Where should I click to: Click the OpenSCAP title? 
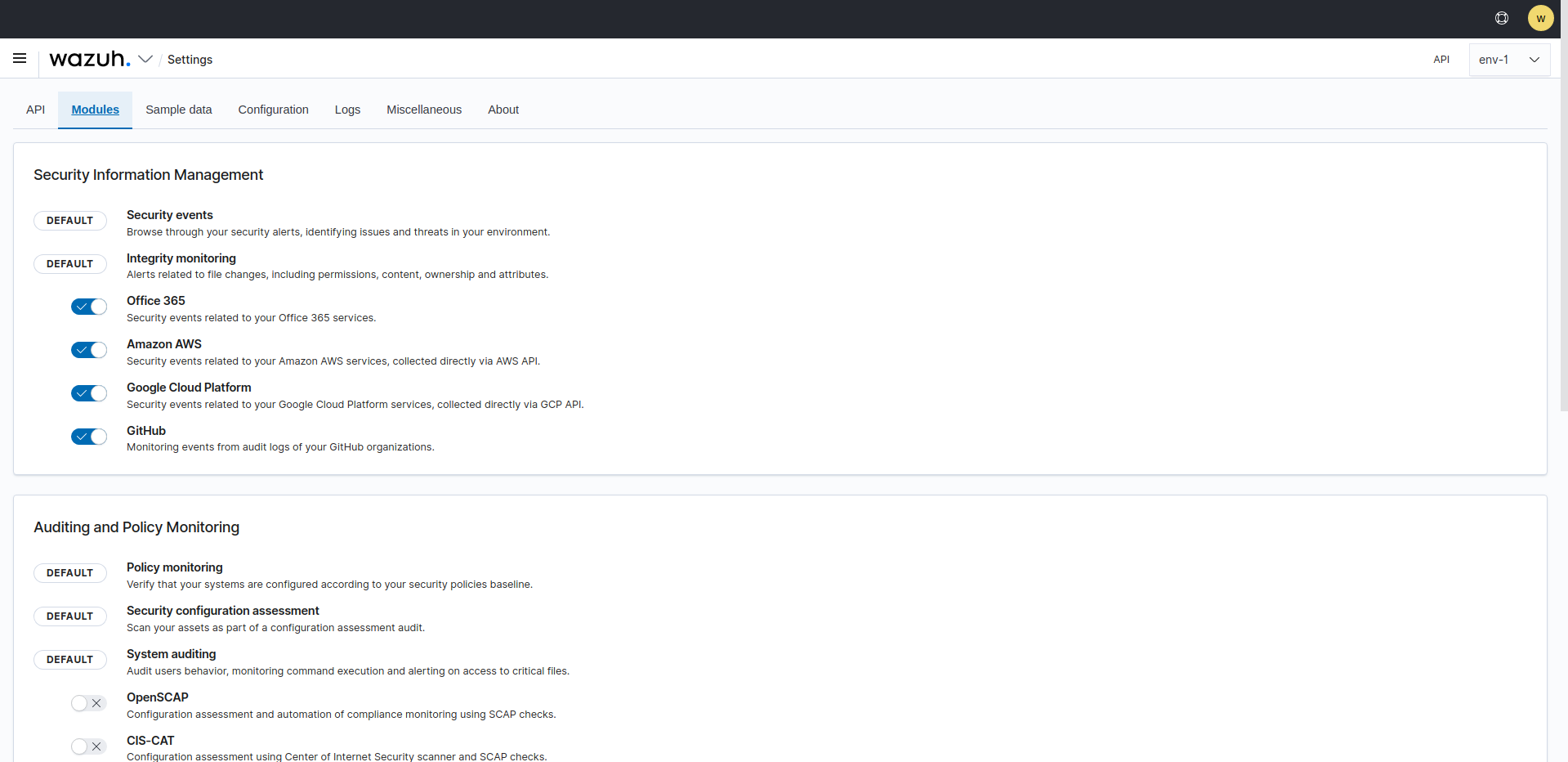(x=158, y=697)
